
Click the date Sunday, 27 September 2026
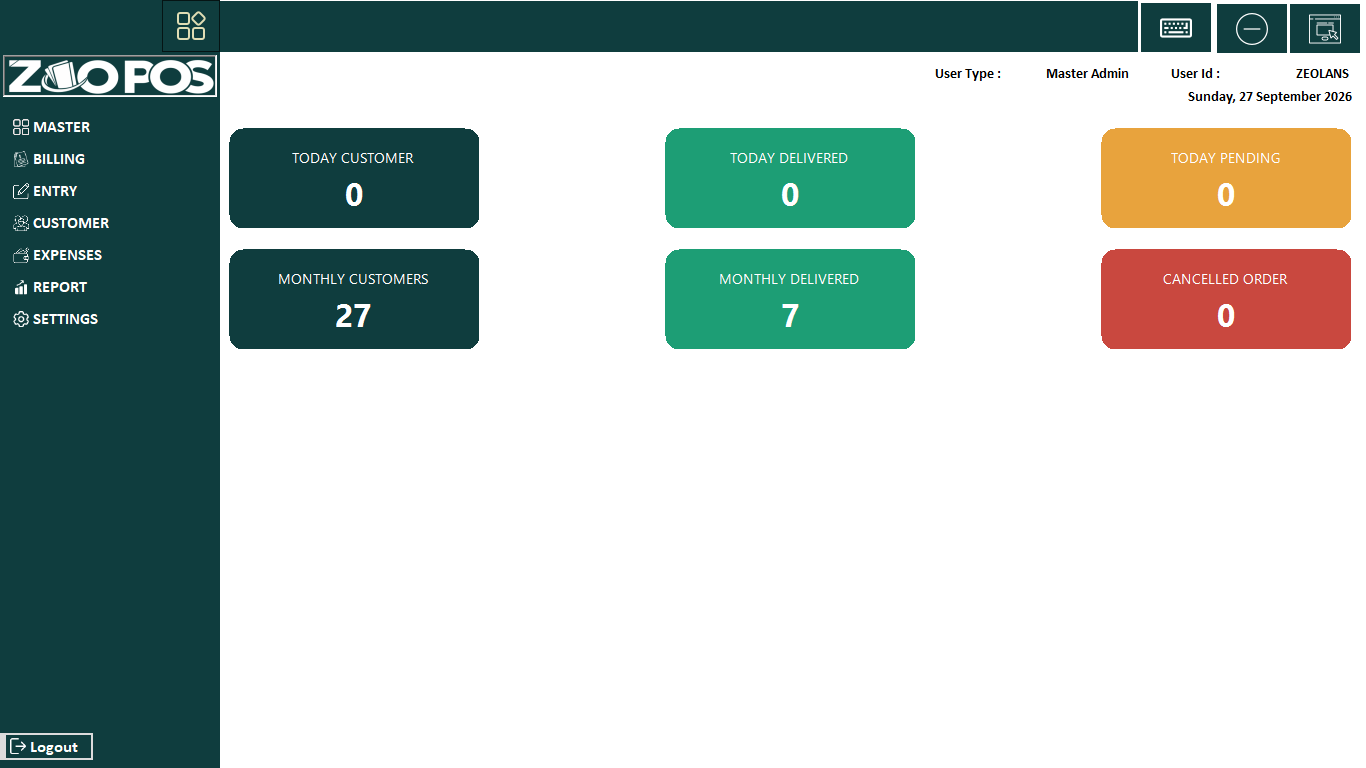pos(1270,97)
